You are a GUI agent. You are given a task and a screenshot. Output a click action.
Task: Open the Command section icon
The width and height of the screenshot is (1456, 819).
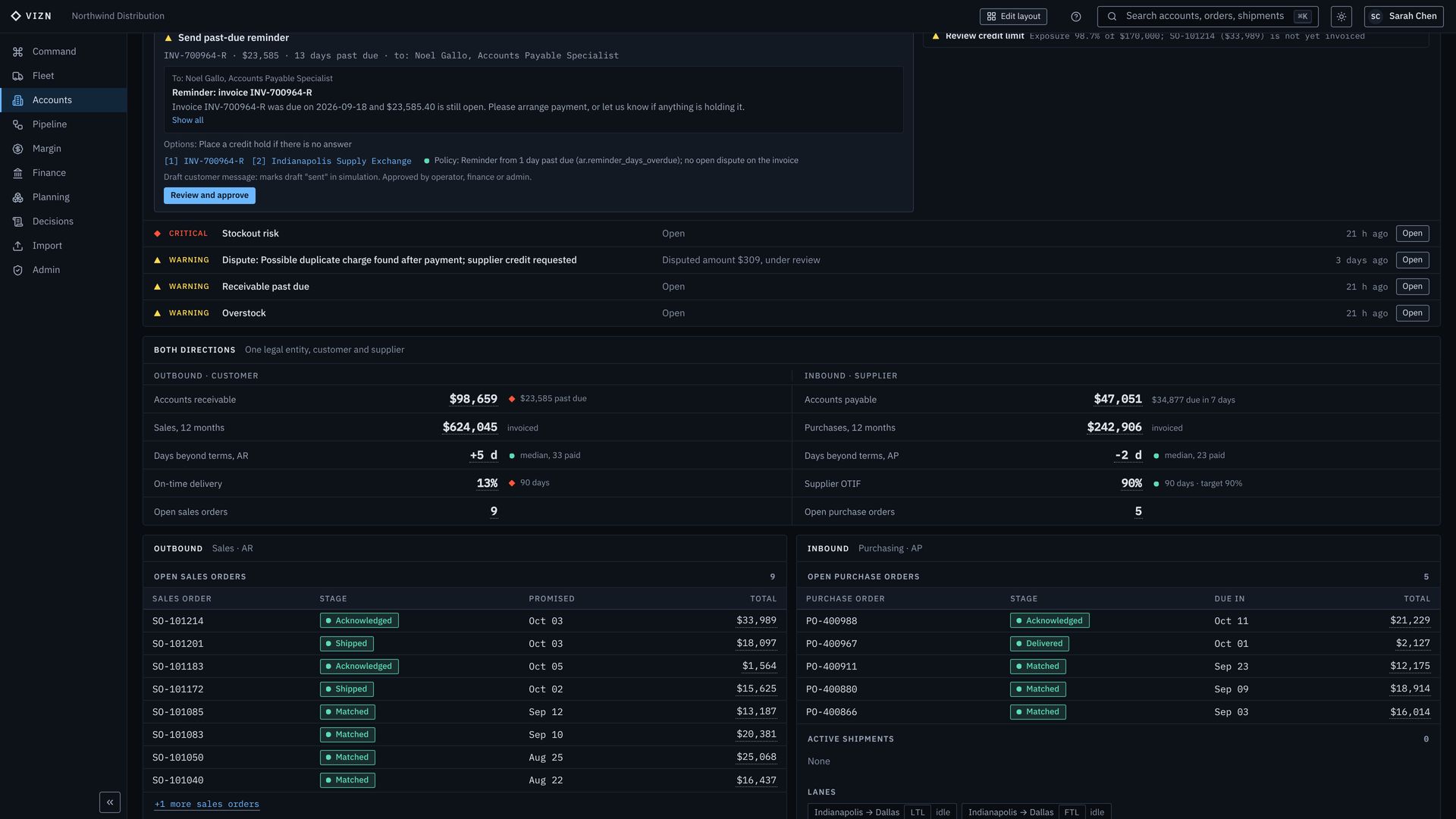click(x=17, y=52)
